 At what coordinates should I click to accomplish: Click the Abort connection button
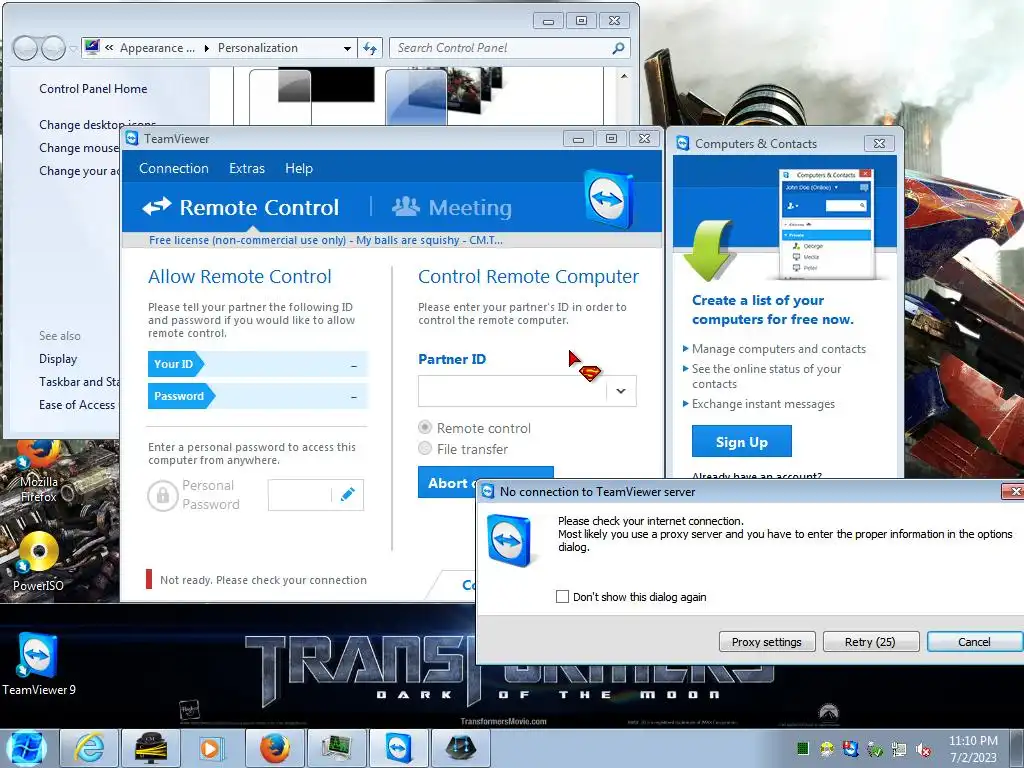(x=448, y=483)
